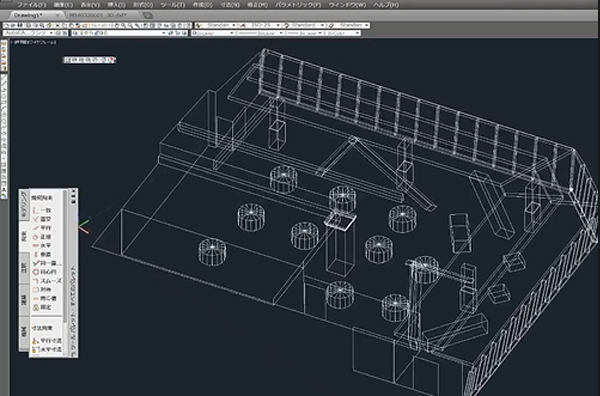
Task: Select the 正接 tangent constraint
Action: click(x=42, y=237)
